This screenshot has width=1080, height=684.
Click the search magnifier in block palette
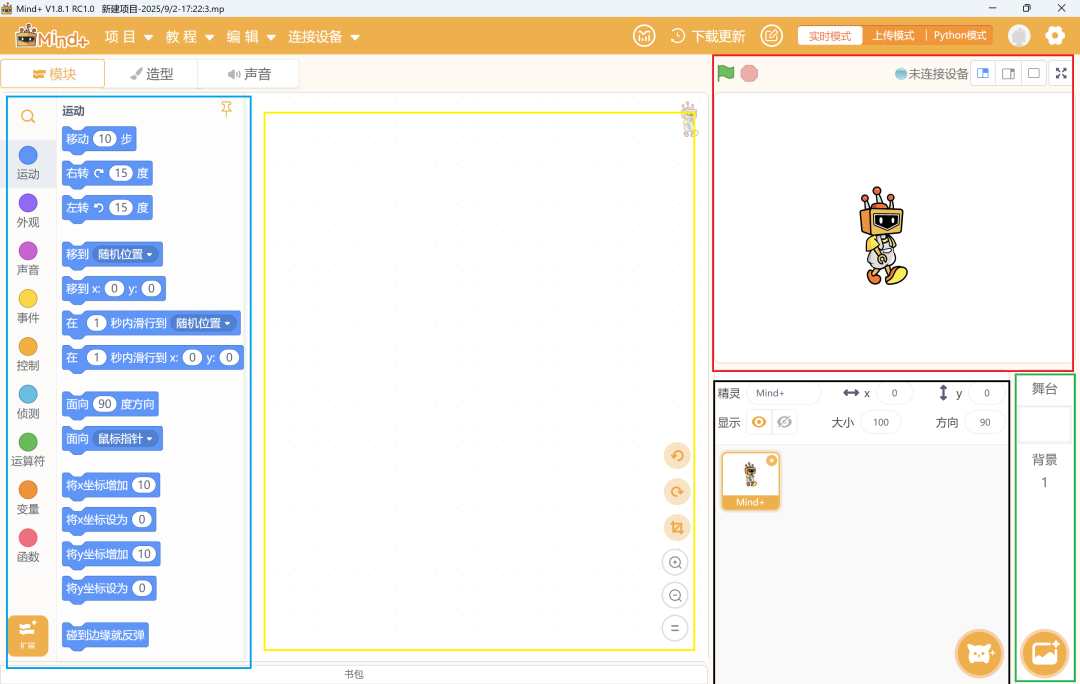tap(28, 117)
